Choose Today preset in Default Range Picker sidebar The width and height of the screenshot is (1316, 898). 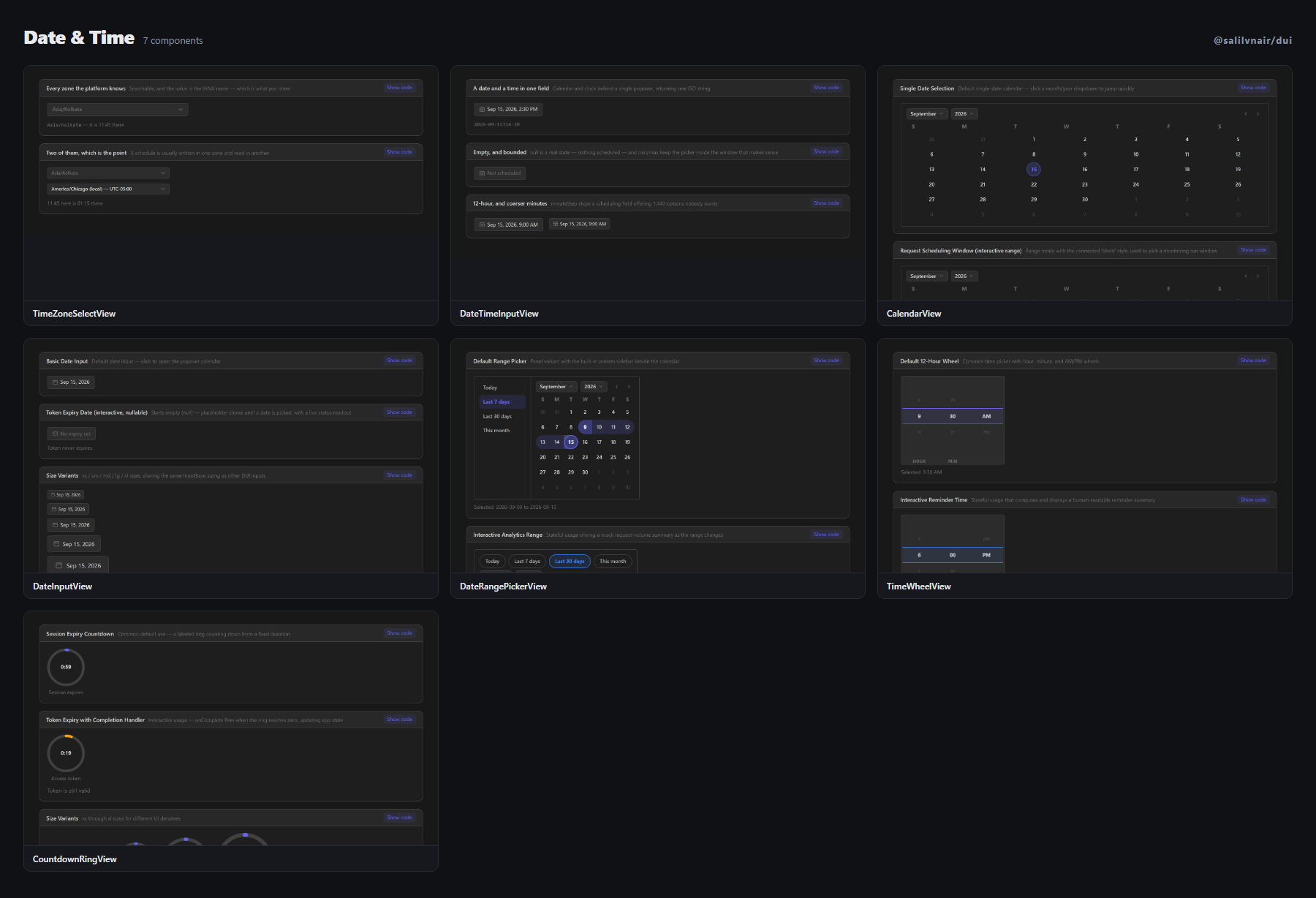point(502,388)
